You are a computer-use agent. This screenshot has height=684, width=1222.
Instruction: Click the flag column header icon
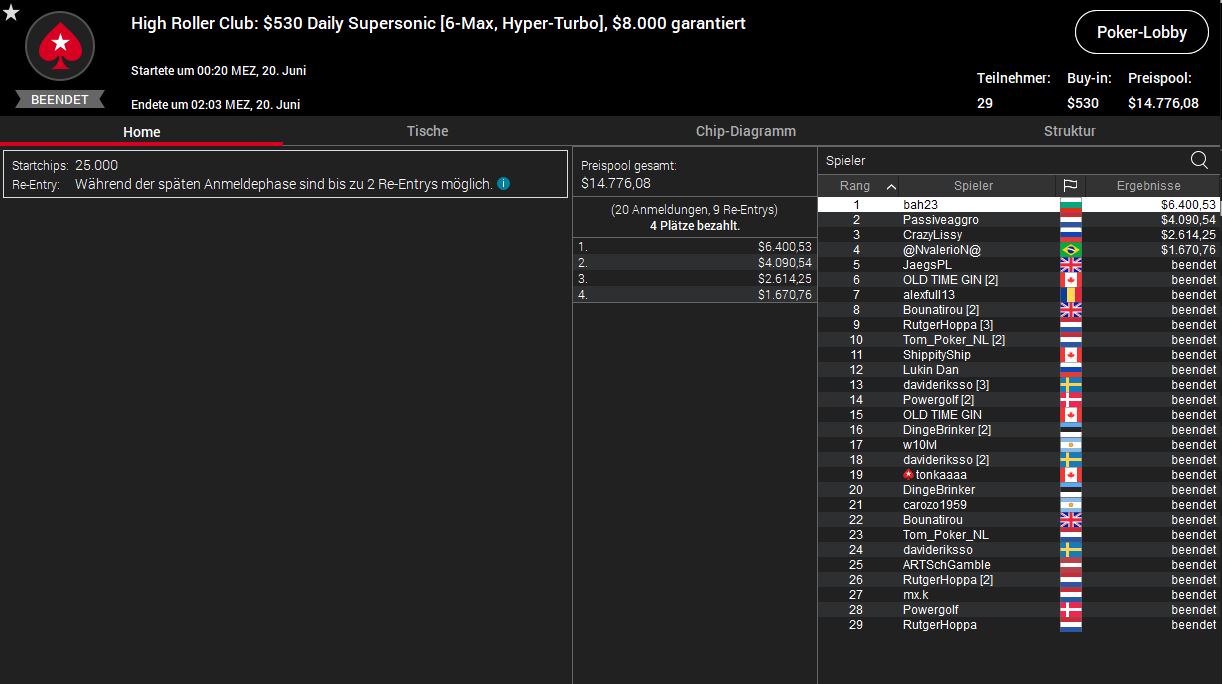(x=1070, y=186)
